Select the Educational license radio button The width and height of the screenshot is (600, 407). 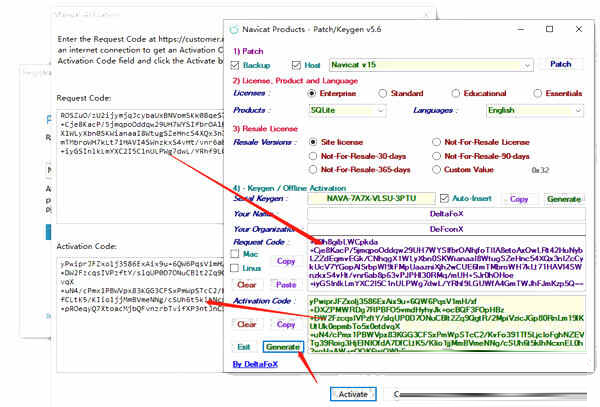click(x=455, y=93)
